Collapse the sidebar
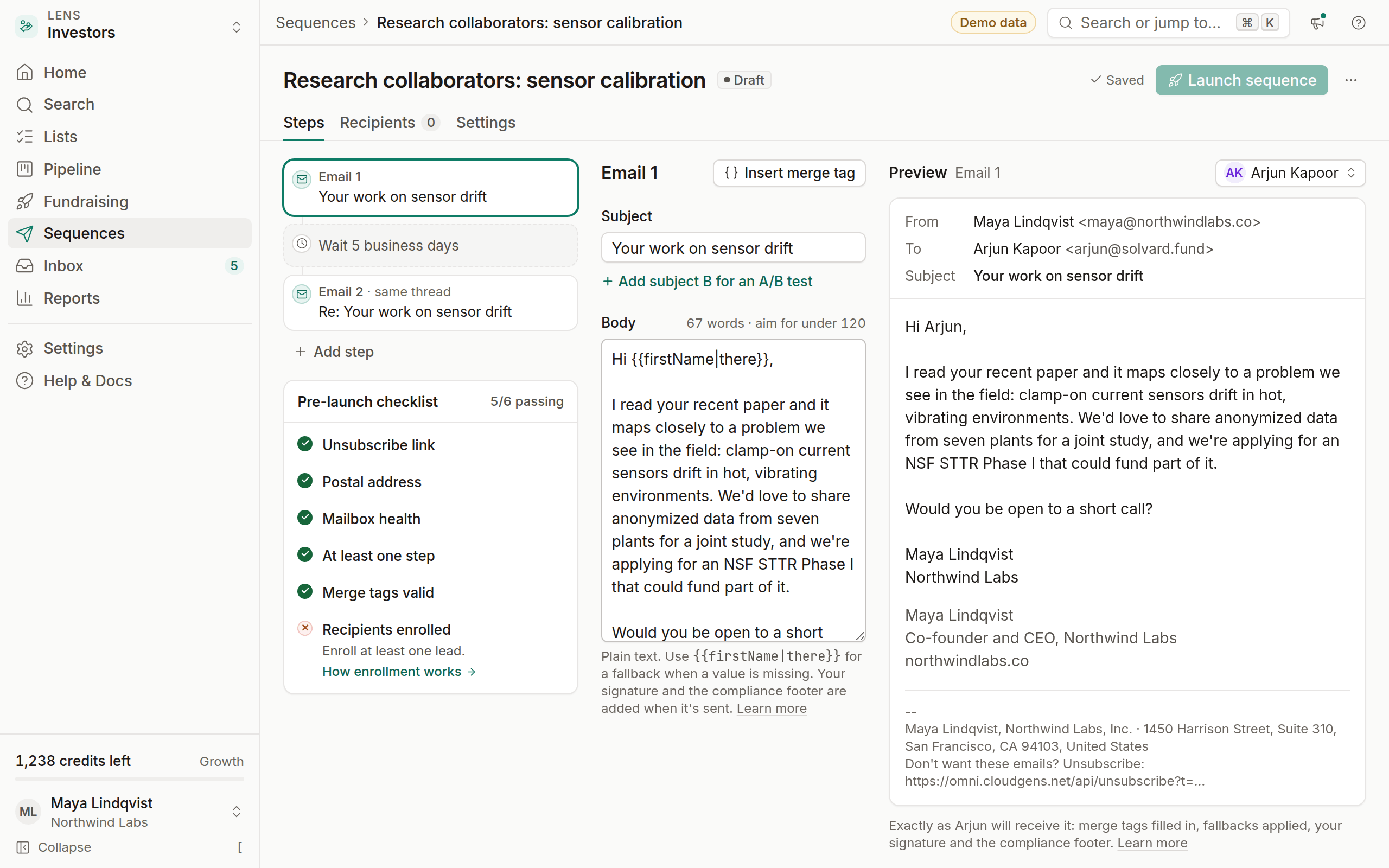Image resolution: width=1389 pixels, height=868 pixels. (130, 847)
